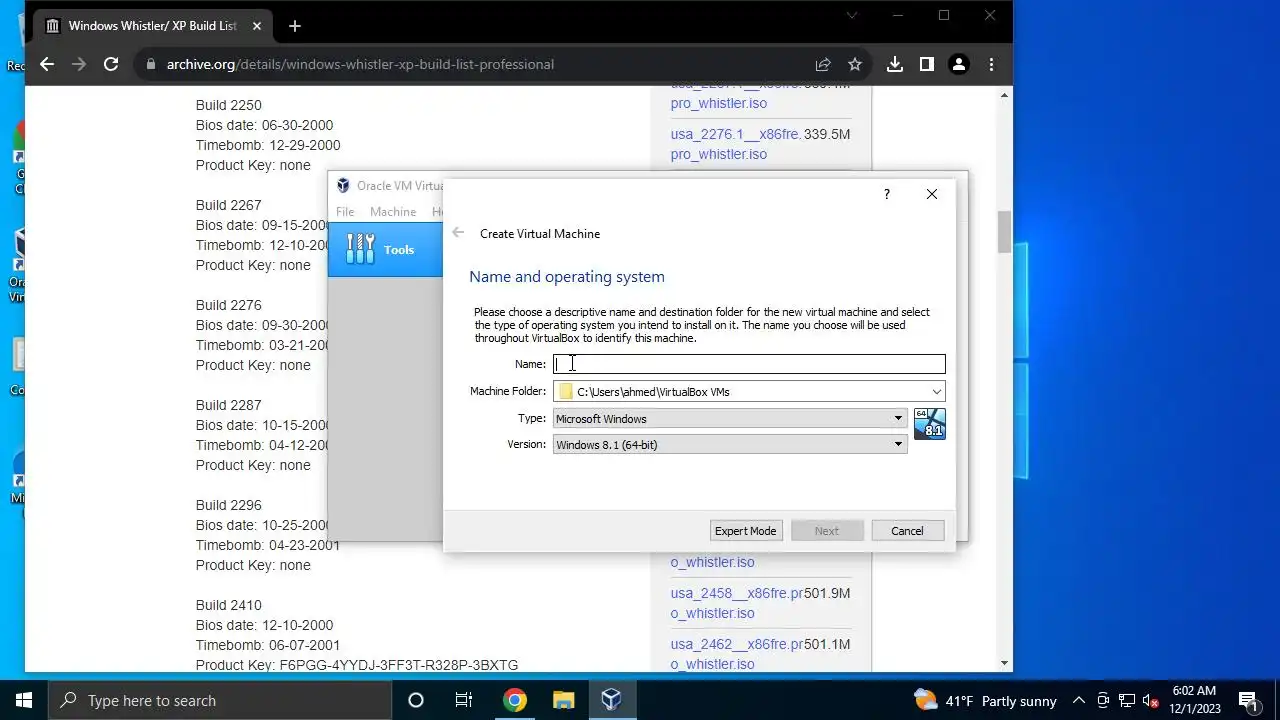Click the "Build 2250" text
1280x720 pixels.
[x=229, y=105]
